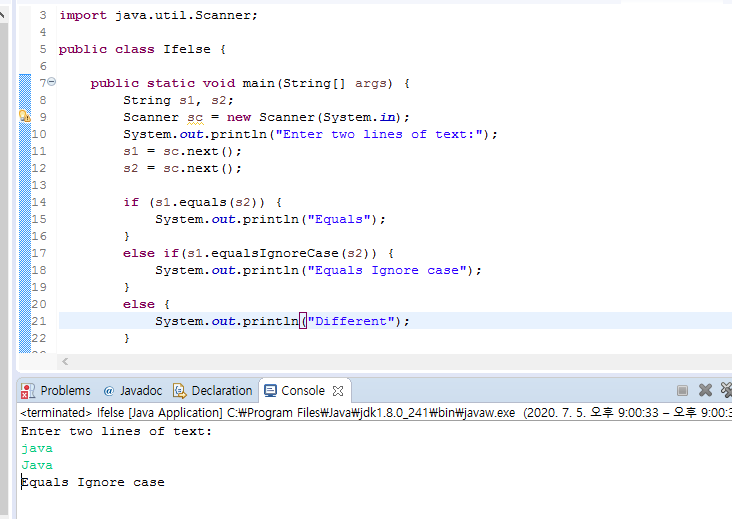Click capitalized 'Java' input in console
Viewport: 732px width, 519px height.
click(37, 465)
